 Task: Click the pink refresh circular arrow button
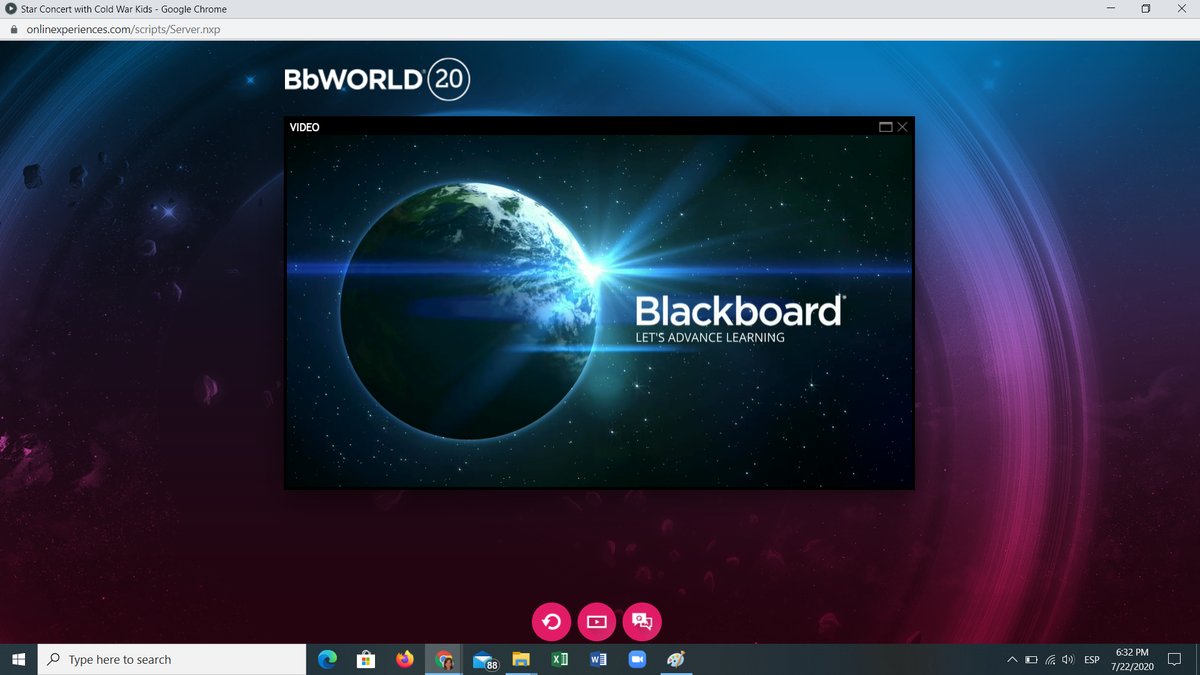(551, 622)
